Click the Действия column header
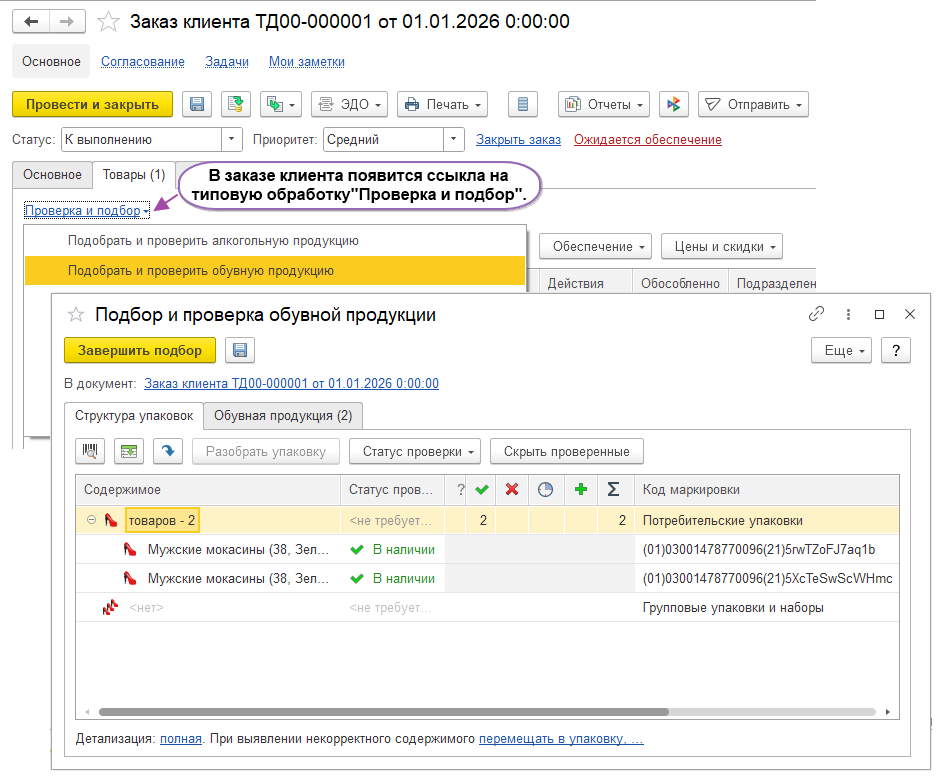This screenshot has width=938, height=778. [x=586, y=283]
